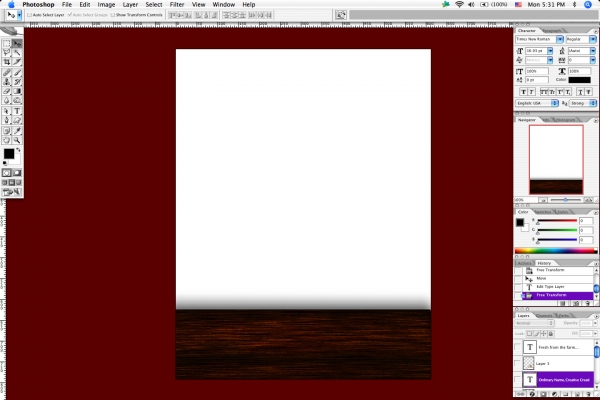
Task: Select the Clone Stamp tool
Action: coord(7,82)
